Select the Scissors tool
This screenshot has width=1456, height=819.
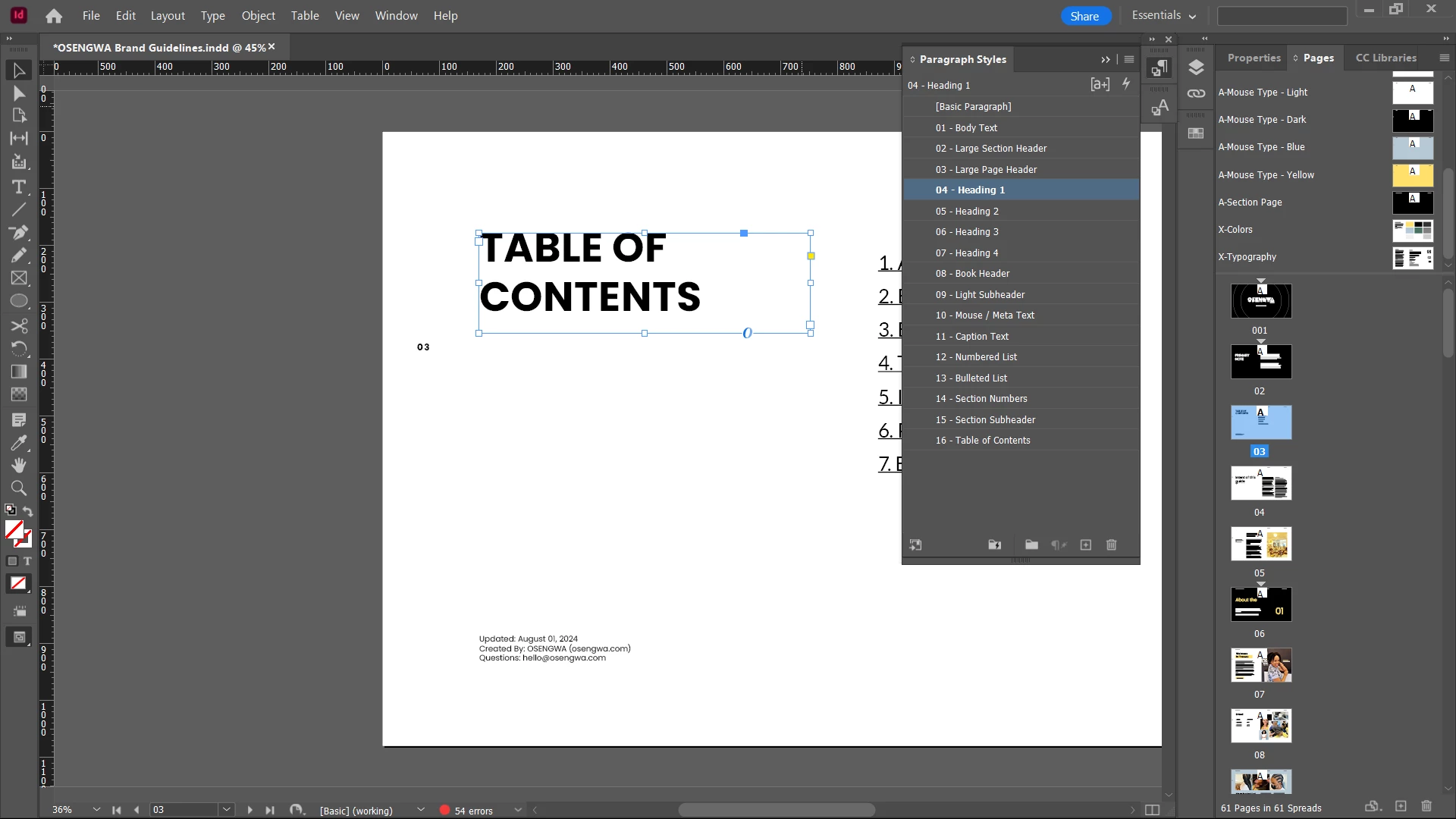[19, 326]
